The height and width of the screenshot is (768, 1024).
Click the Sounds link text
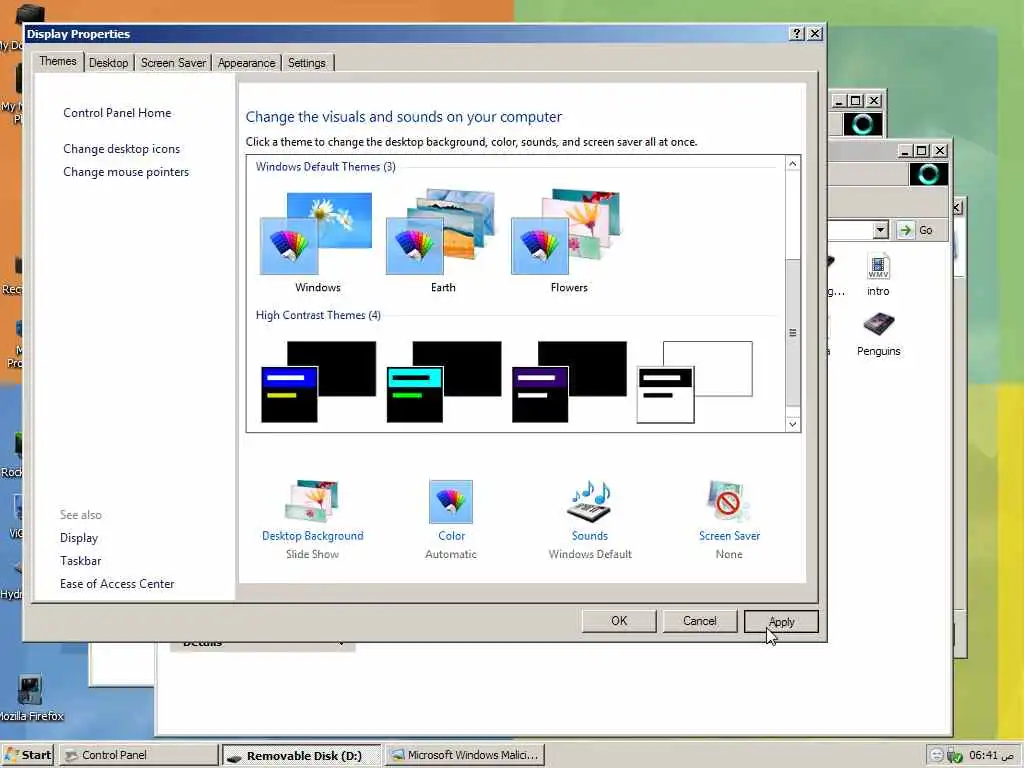(x=590, y=536)
